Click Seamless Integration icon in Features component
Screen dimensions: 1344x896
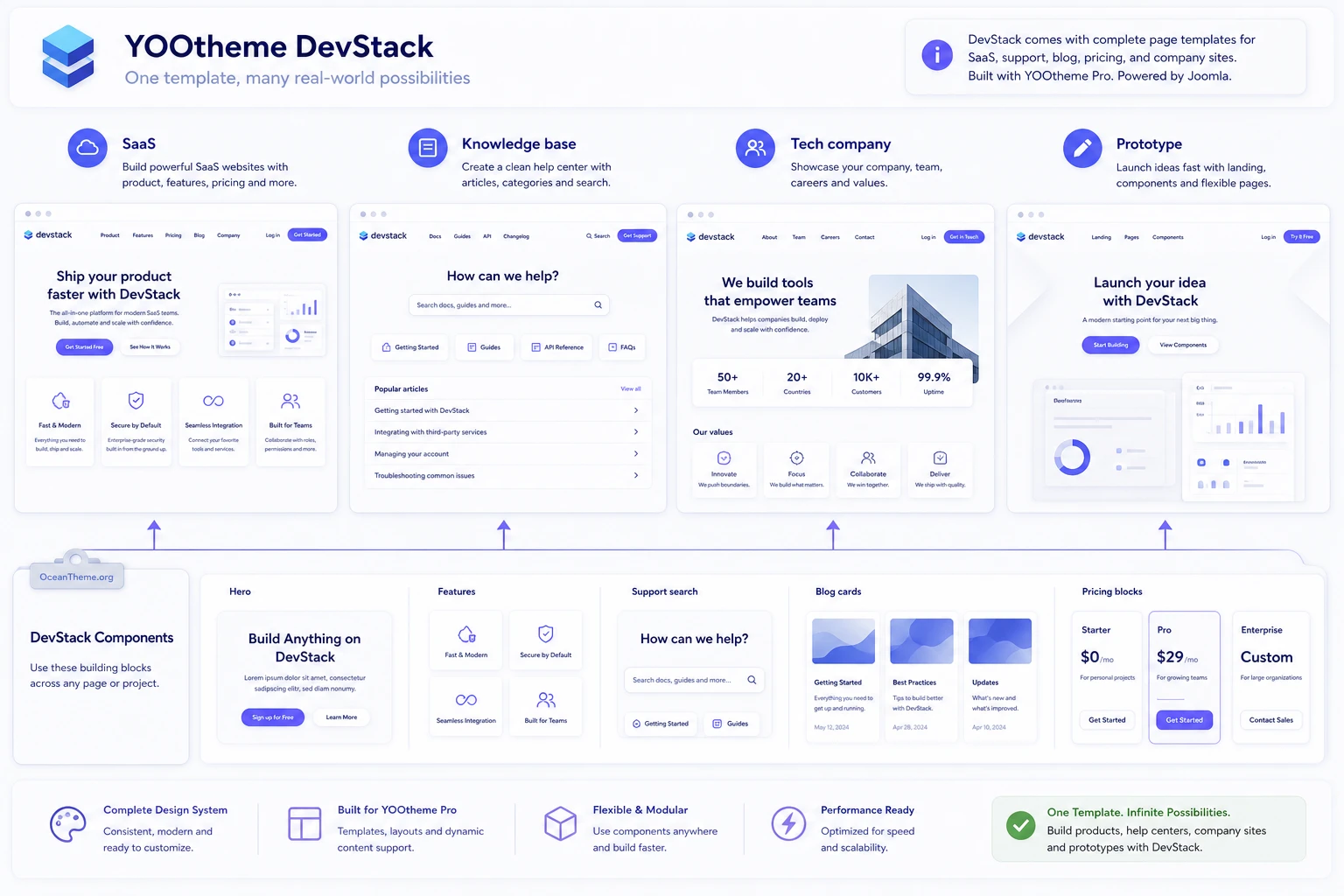point(466,700)
